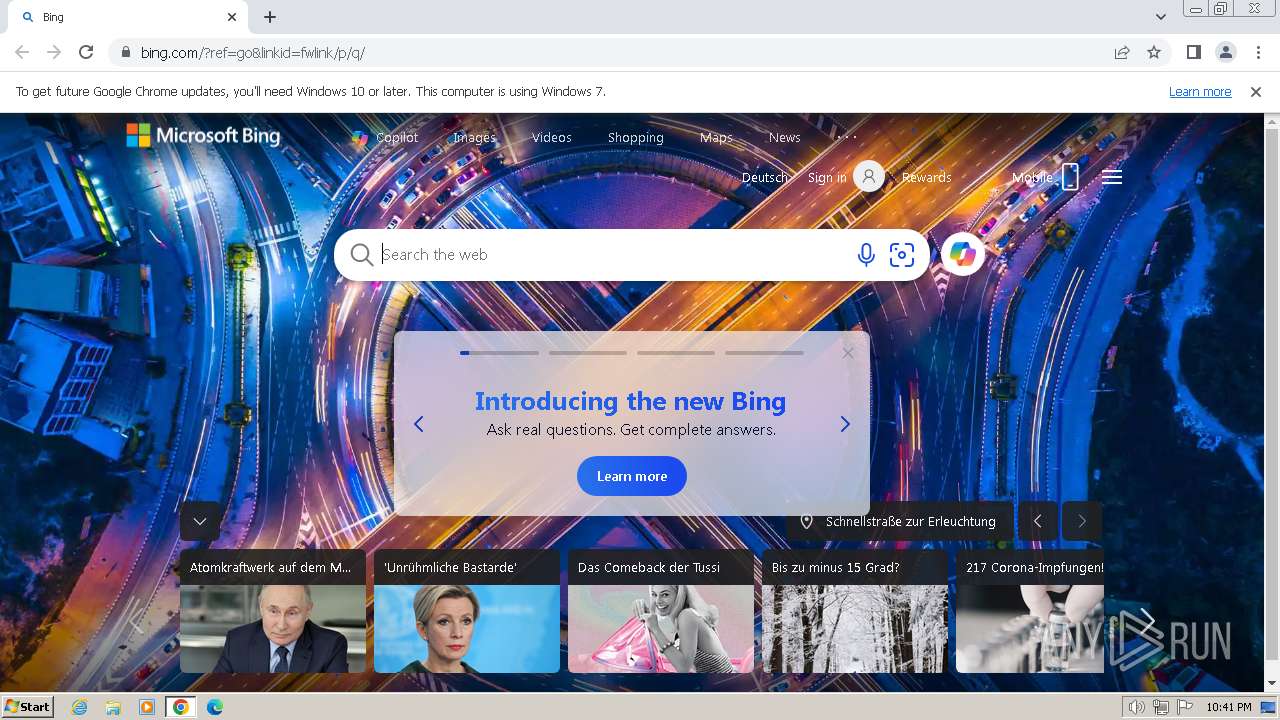Select first promo slide indicator

[499, 353]
